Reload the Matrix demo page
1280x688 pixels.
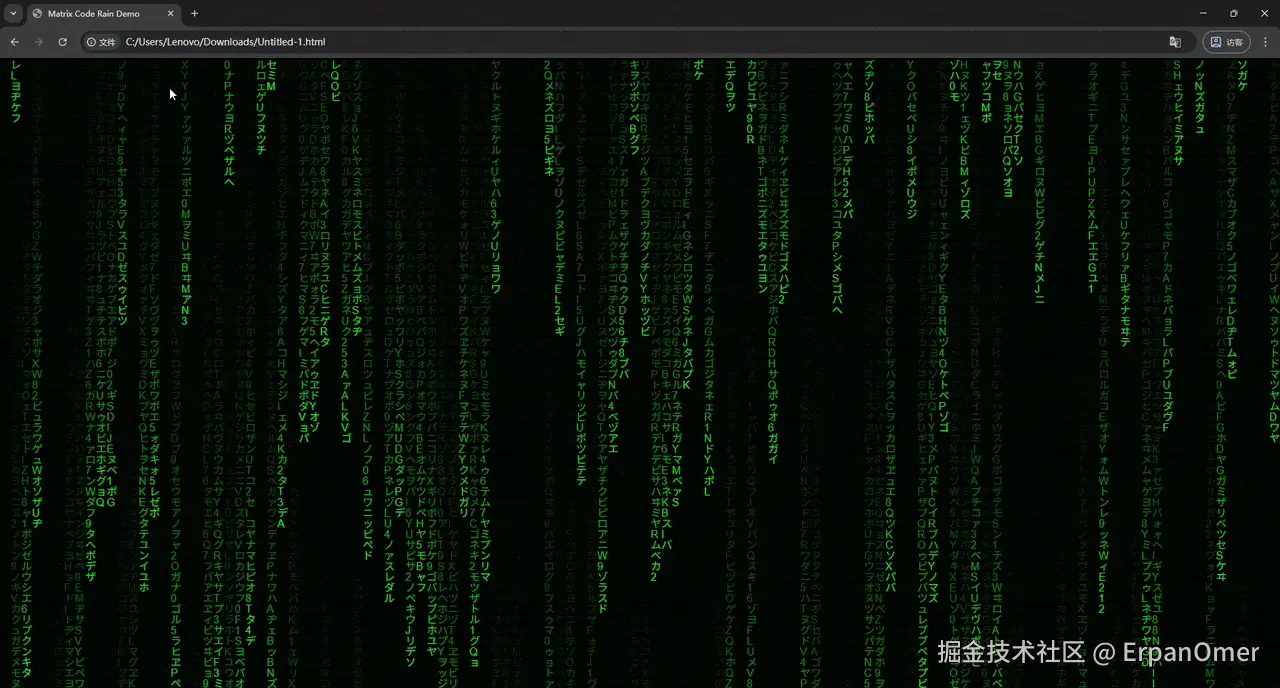pos(62,41)
